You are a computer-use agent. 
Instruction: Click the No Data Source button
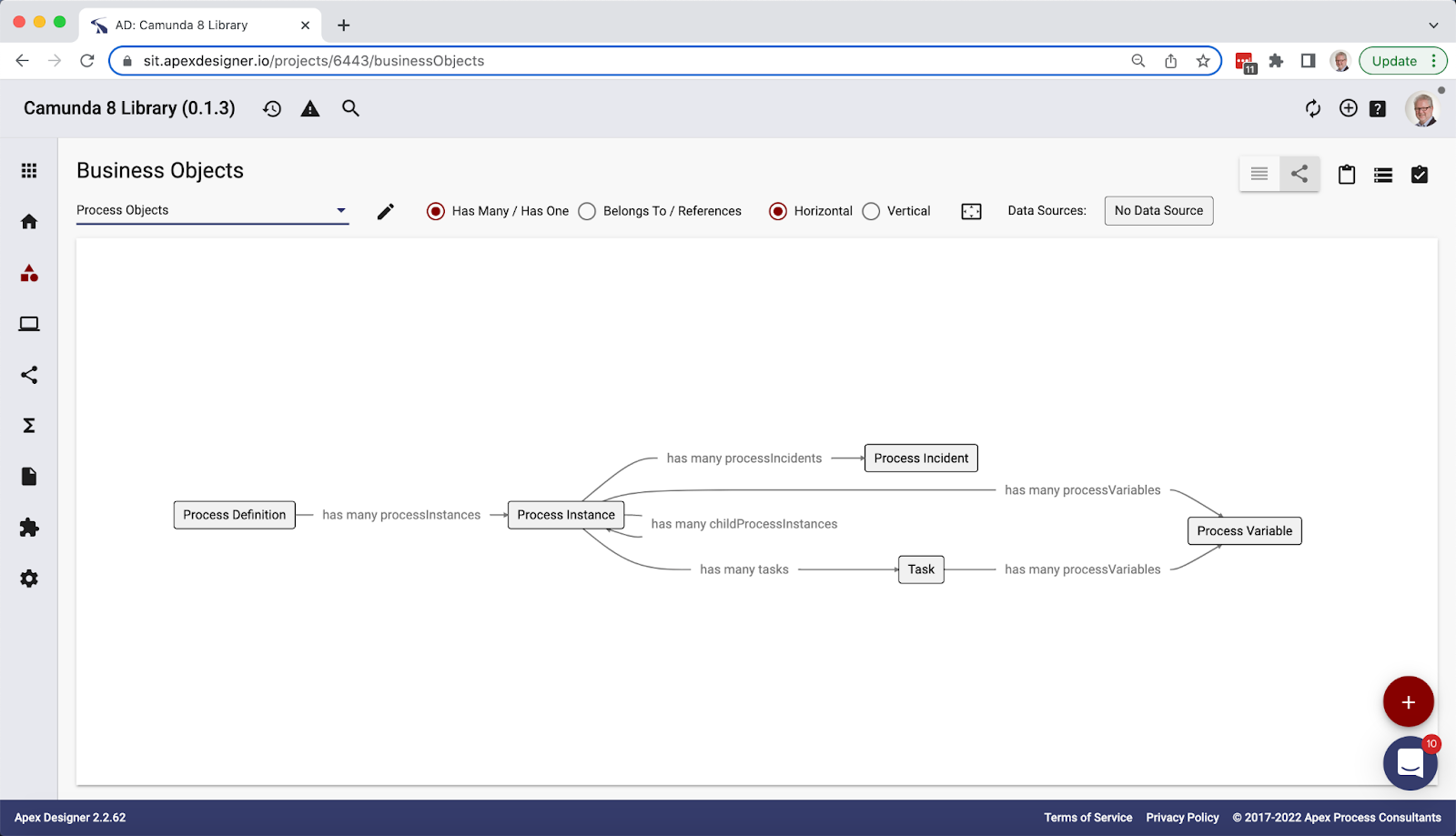[x=1158, y=211]
